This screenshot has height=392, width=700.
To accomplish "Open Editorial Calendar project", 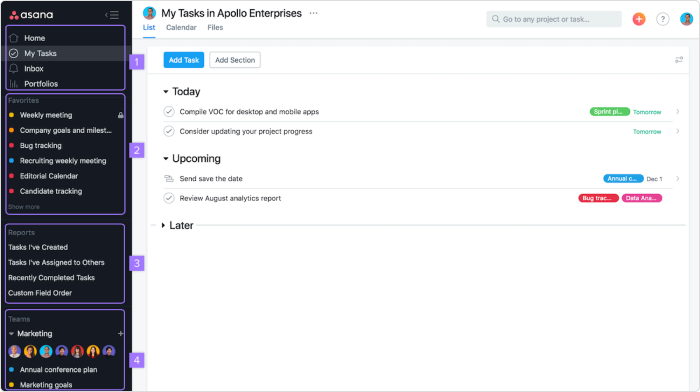I will [49, 176].
